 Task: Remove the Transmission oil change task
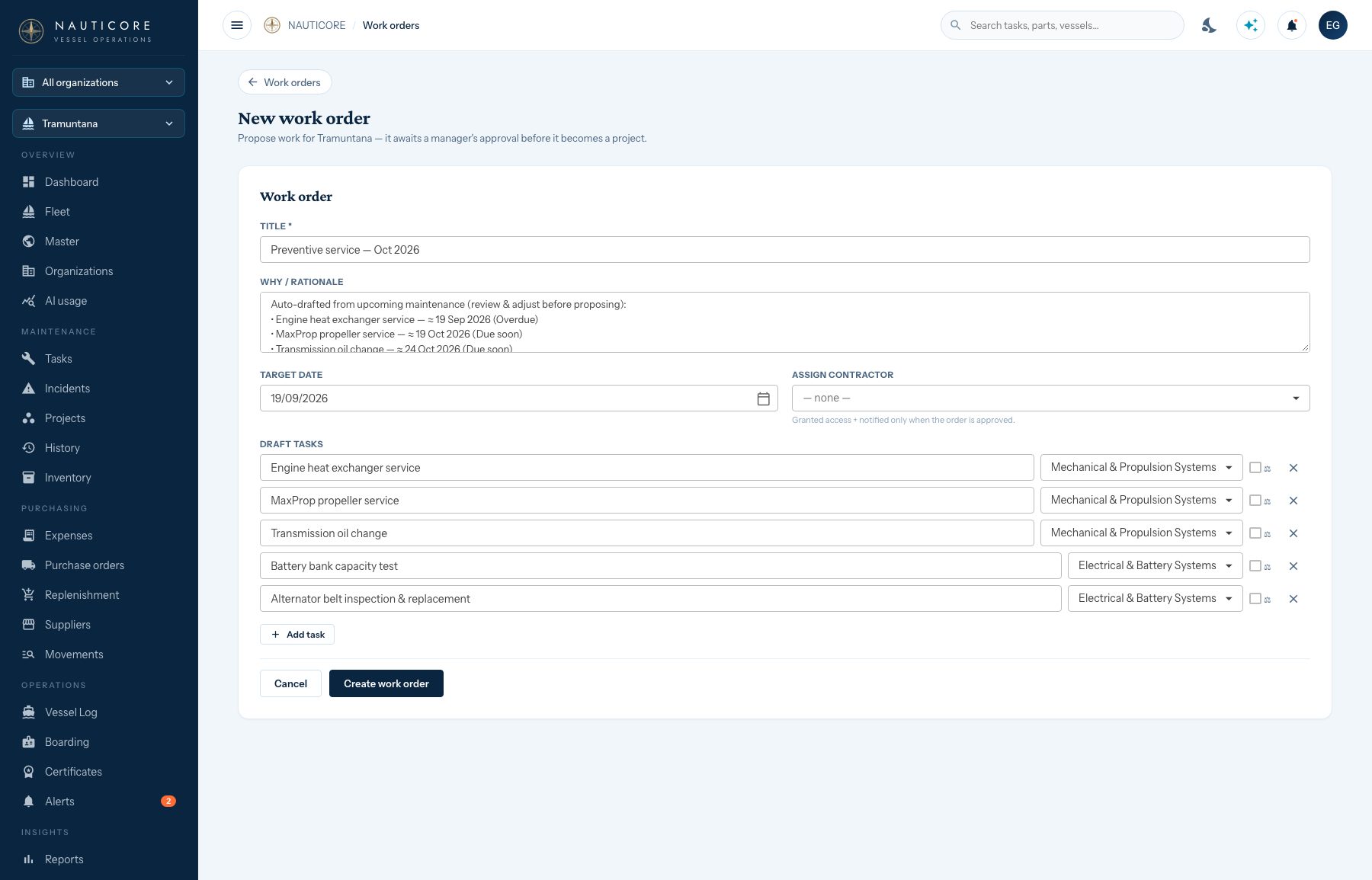click(x=1293, y=533)
